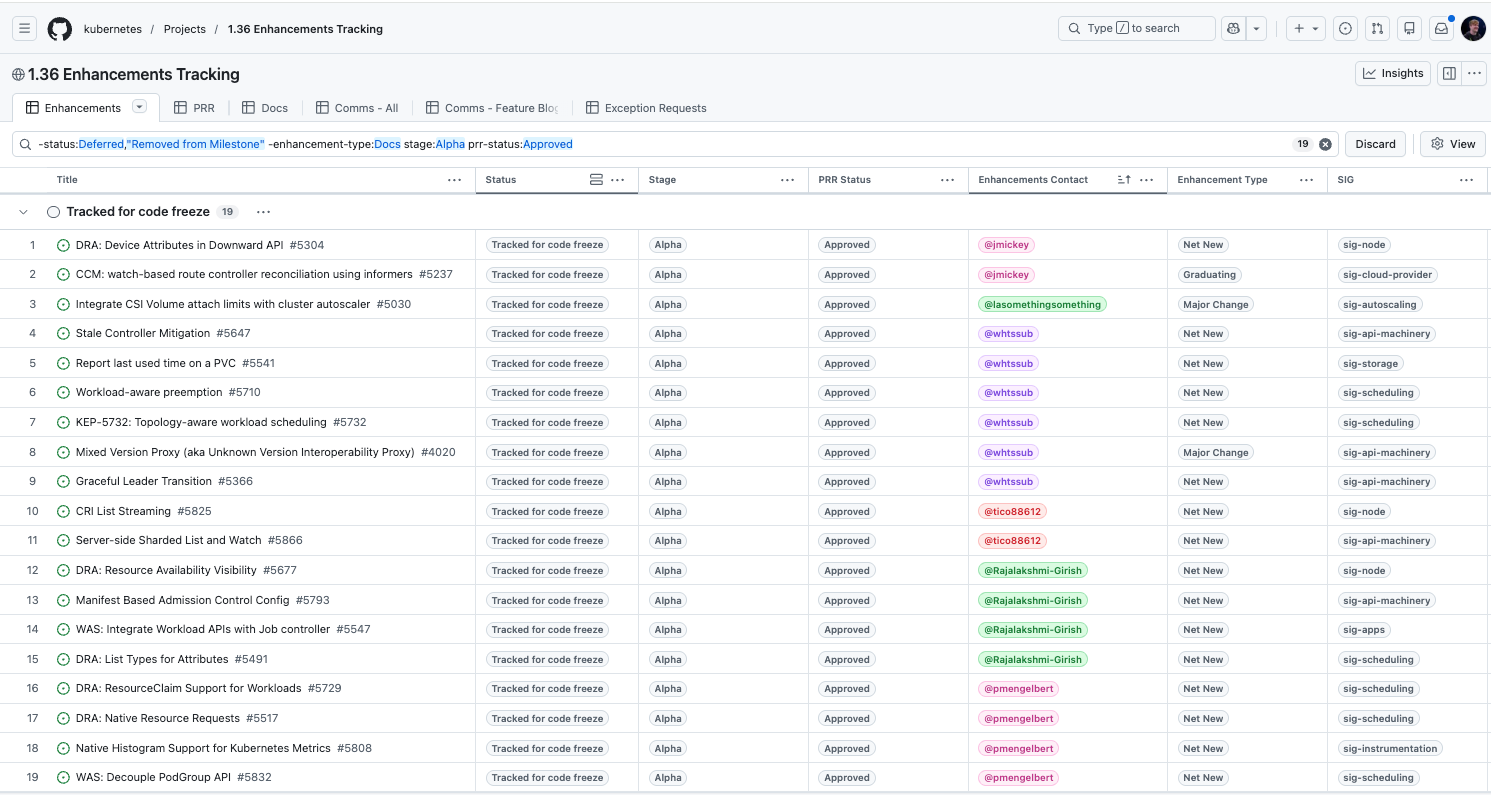Click open-issue icon for Native Histogram Support row

[x=63, y=748]
